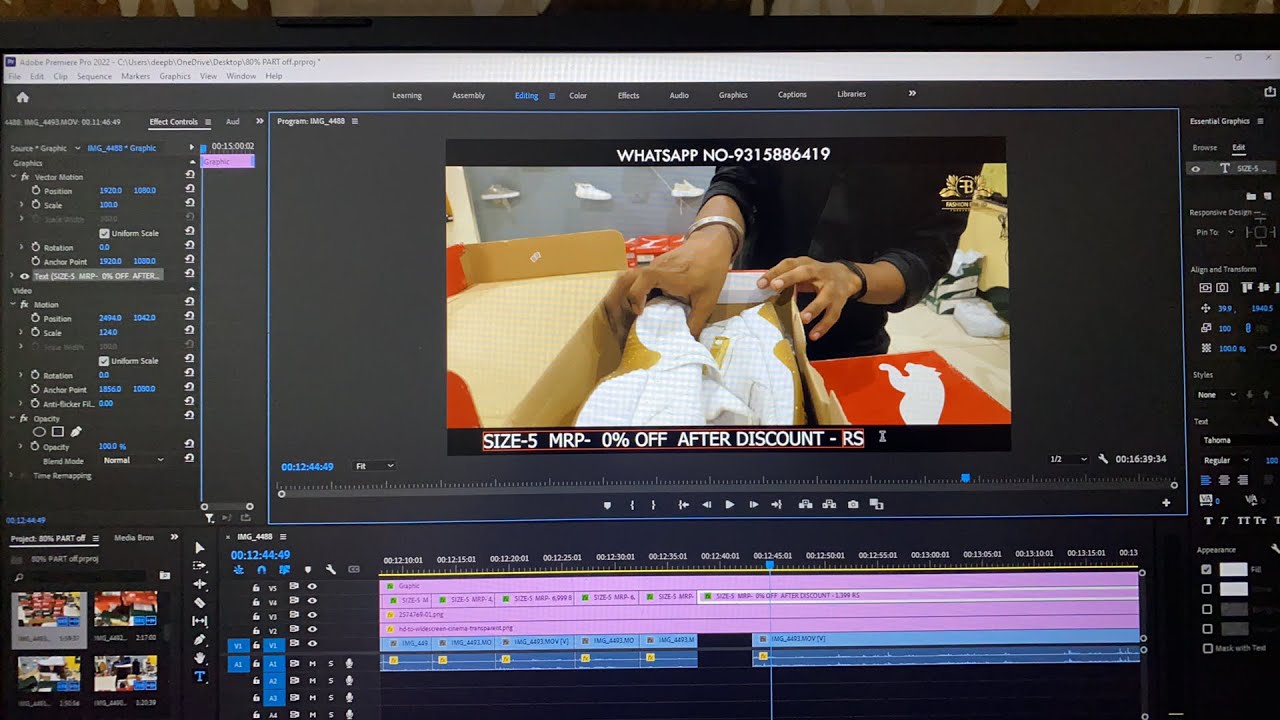The image size is (1280, 720).
Task: Click rectangle mask tool under Opacity
Action: [58, 432]
